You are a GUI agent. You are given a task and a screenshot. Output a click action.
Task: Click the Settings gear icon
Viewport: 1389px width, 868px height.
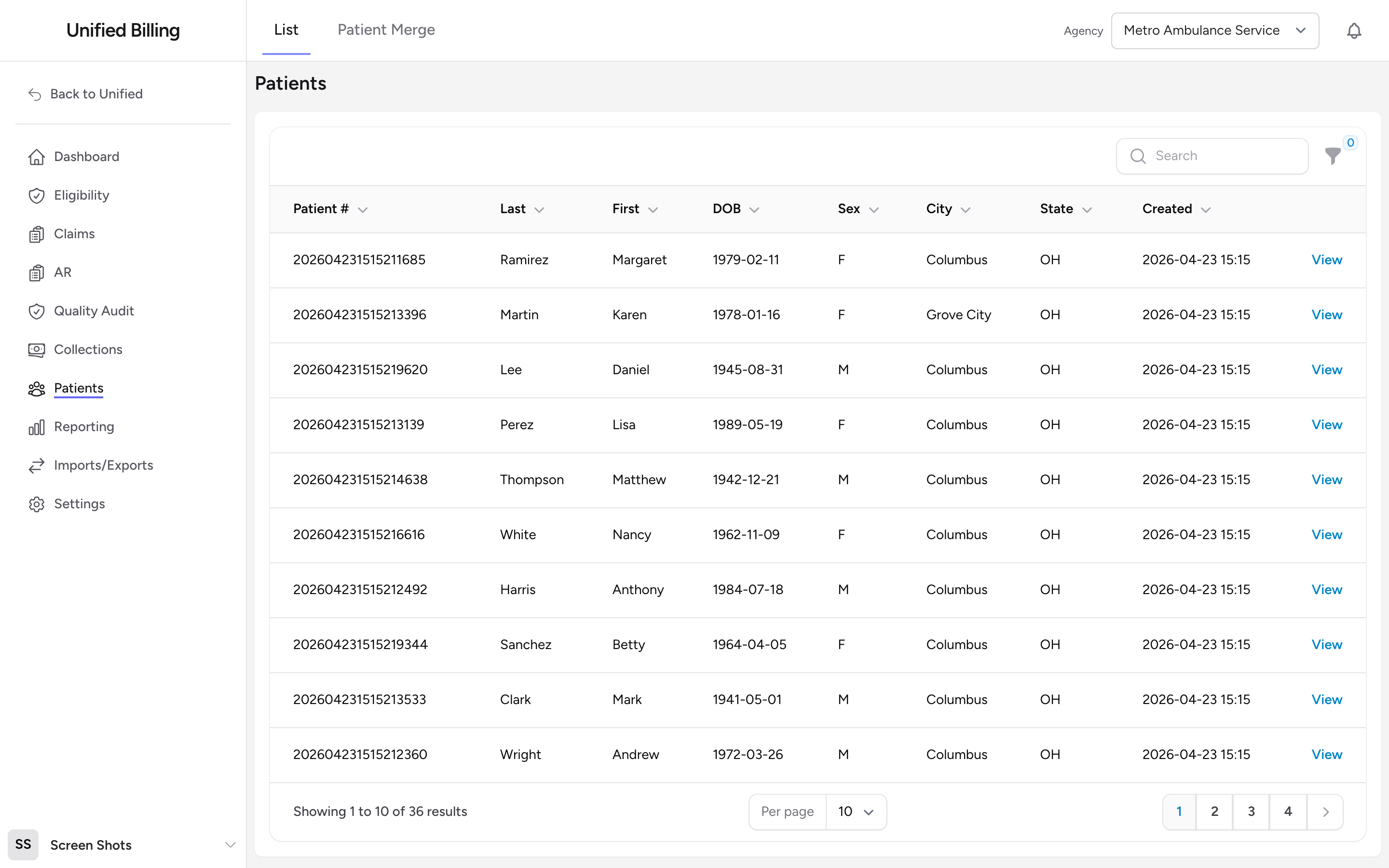[37, 503]
